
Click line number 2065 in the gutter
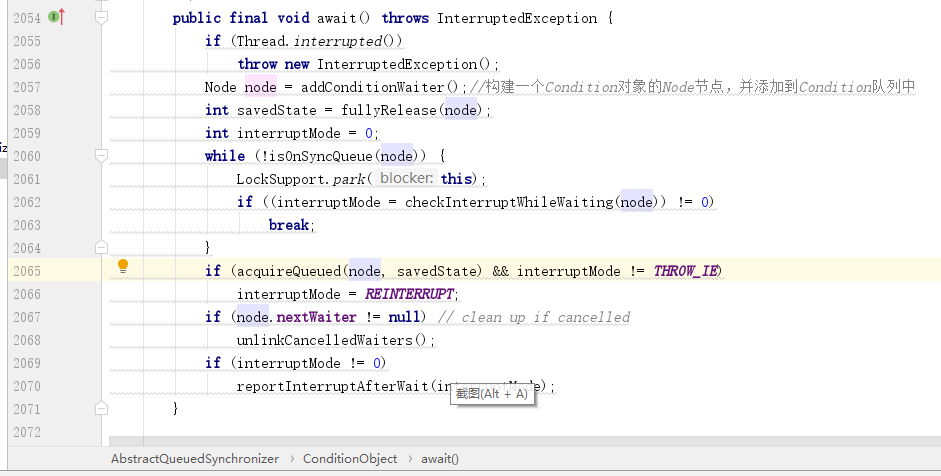[27, 271]
